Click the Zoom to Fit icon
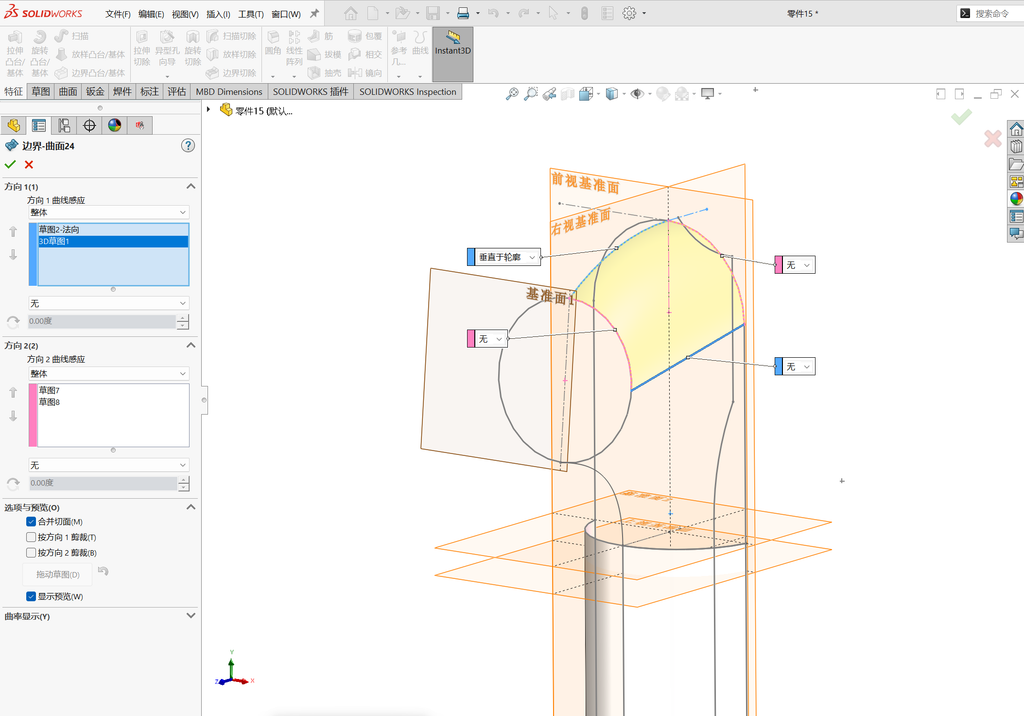 pyautogui.click(x=513, y=94)
